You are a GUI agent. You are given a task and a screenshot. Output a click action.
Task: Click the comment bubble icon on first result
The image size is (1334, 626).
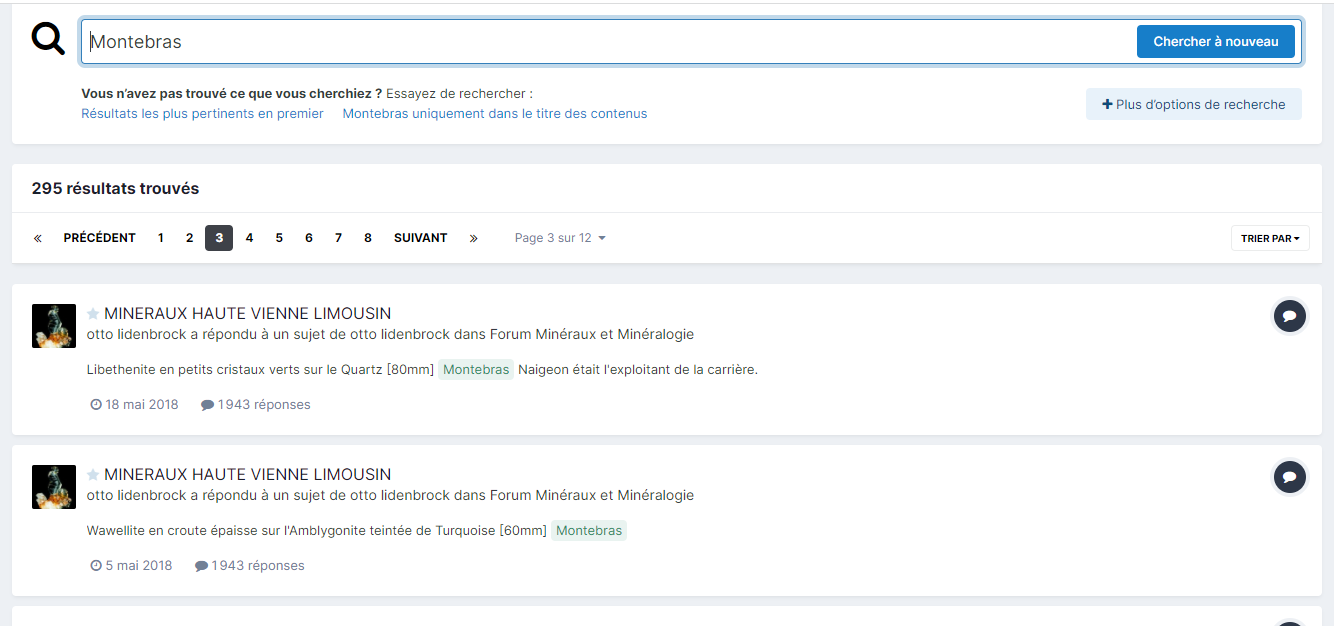pos(1289,316)
